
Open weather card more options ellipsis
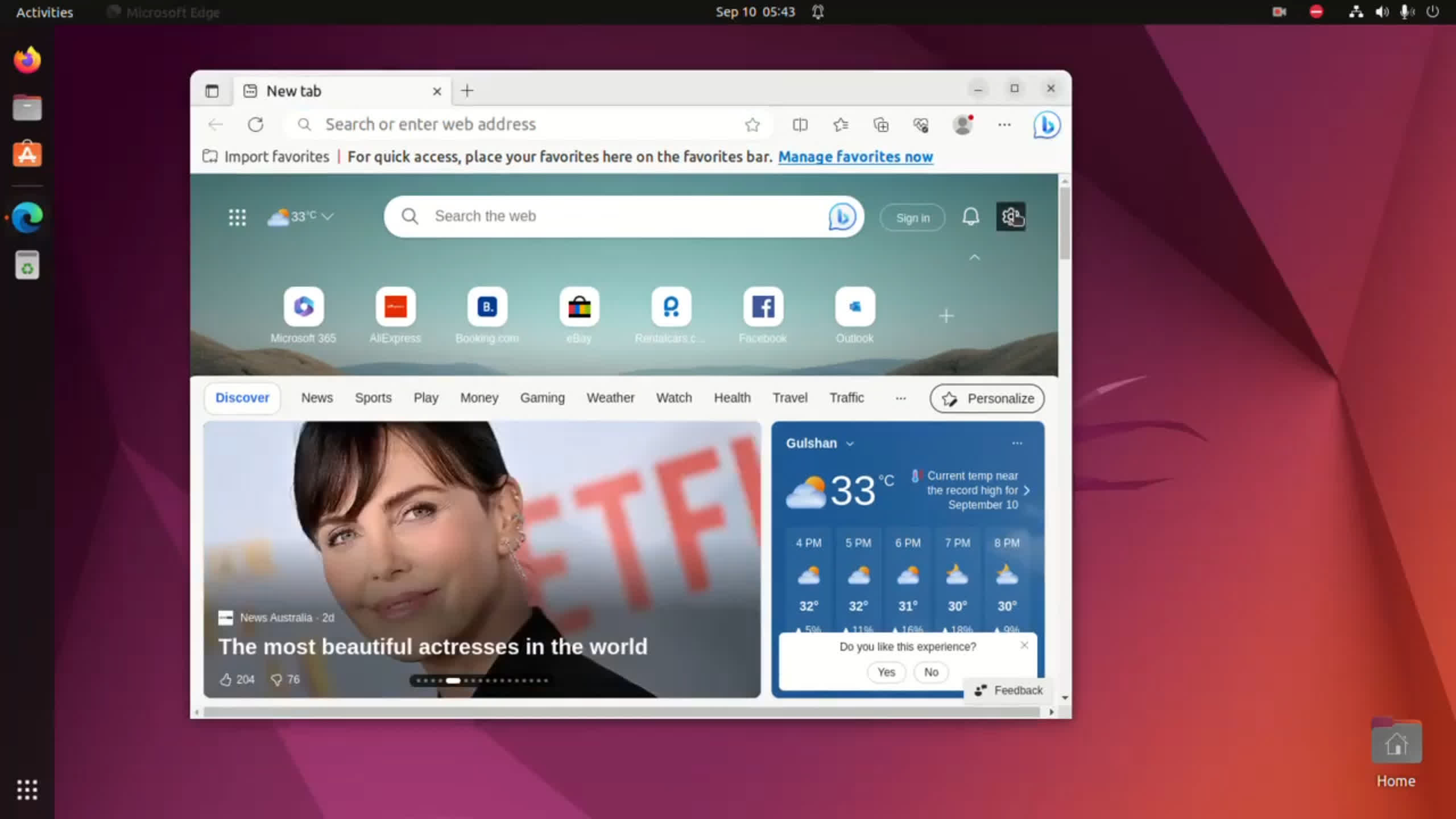[x=1017, y=443]
